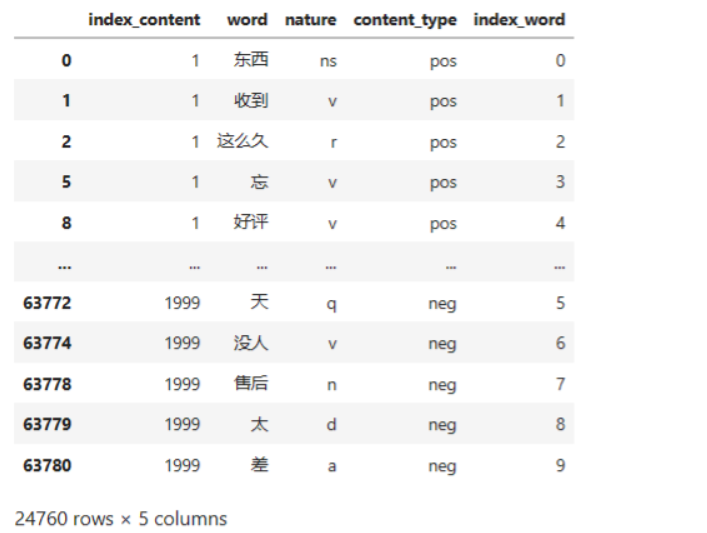
Task: Click the index_content column header
Action: [144, 19]
